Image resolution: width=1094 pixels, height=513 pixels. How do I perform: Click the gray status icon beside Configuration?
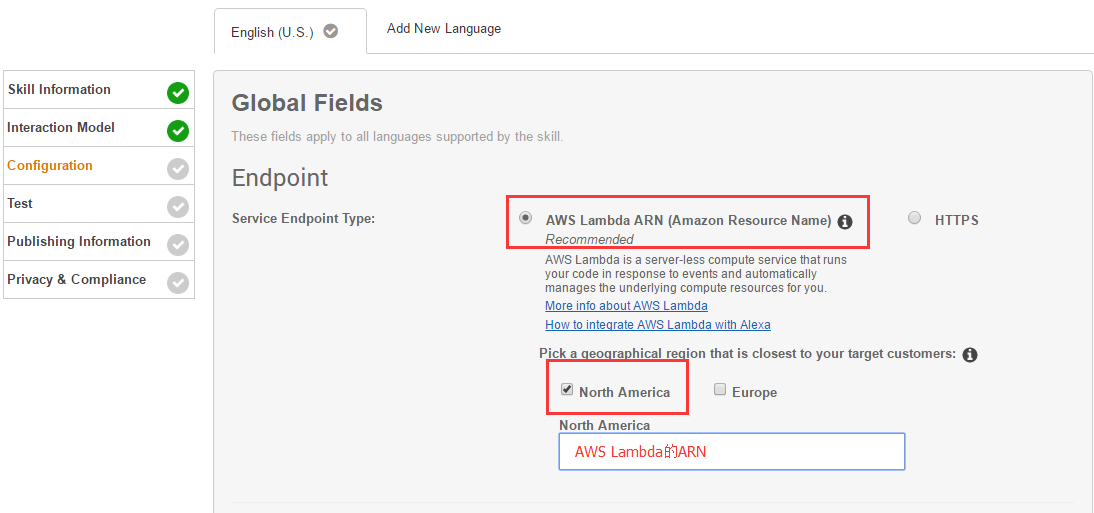tap(178, 169)
